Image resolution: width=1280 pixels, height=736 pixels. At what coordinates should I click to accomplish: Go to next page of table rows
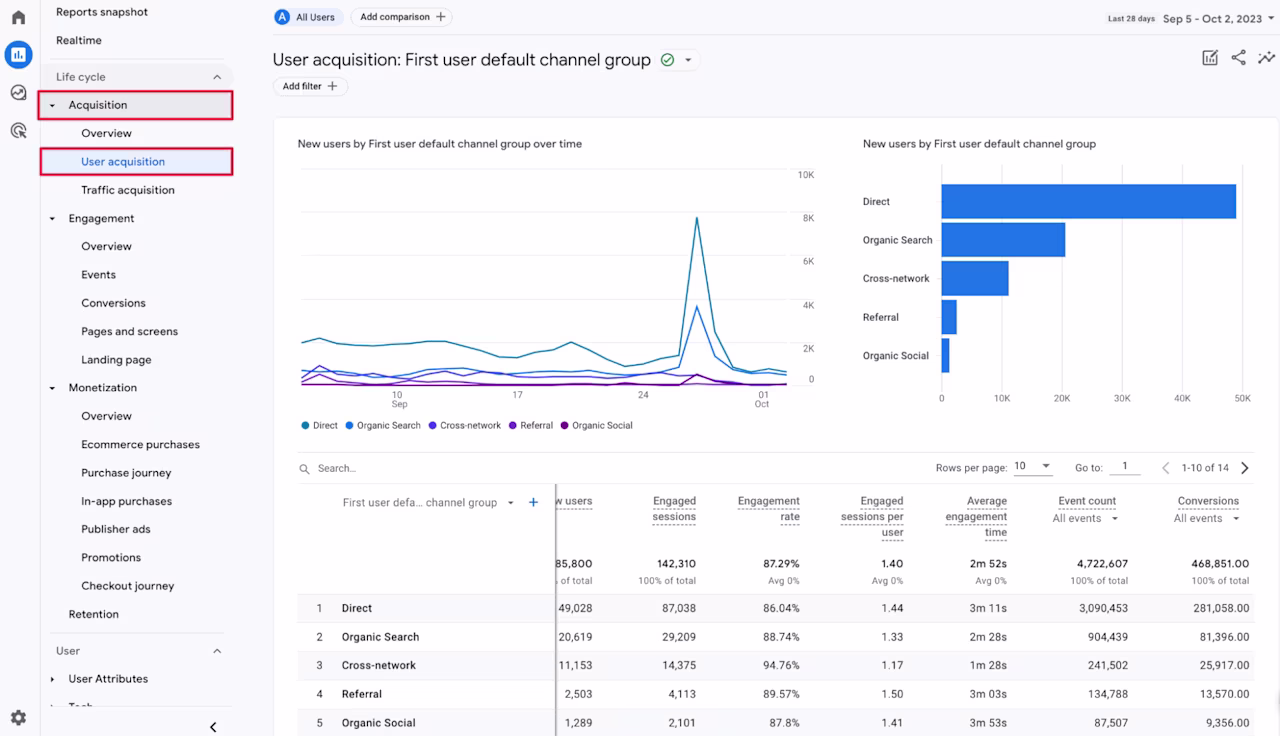(1245, 467)
